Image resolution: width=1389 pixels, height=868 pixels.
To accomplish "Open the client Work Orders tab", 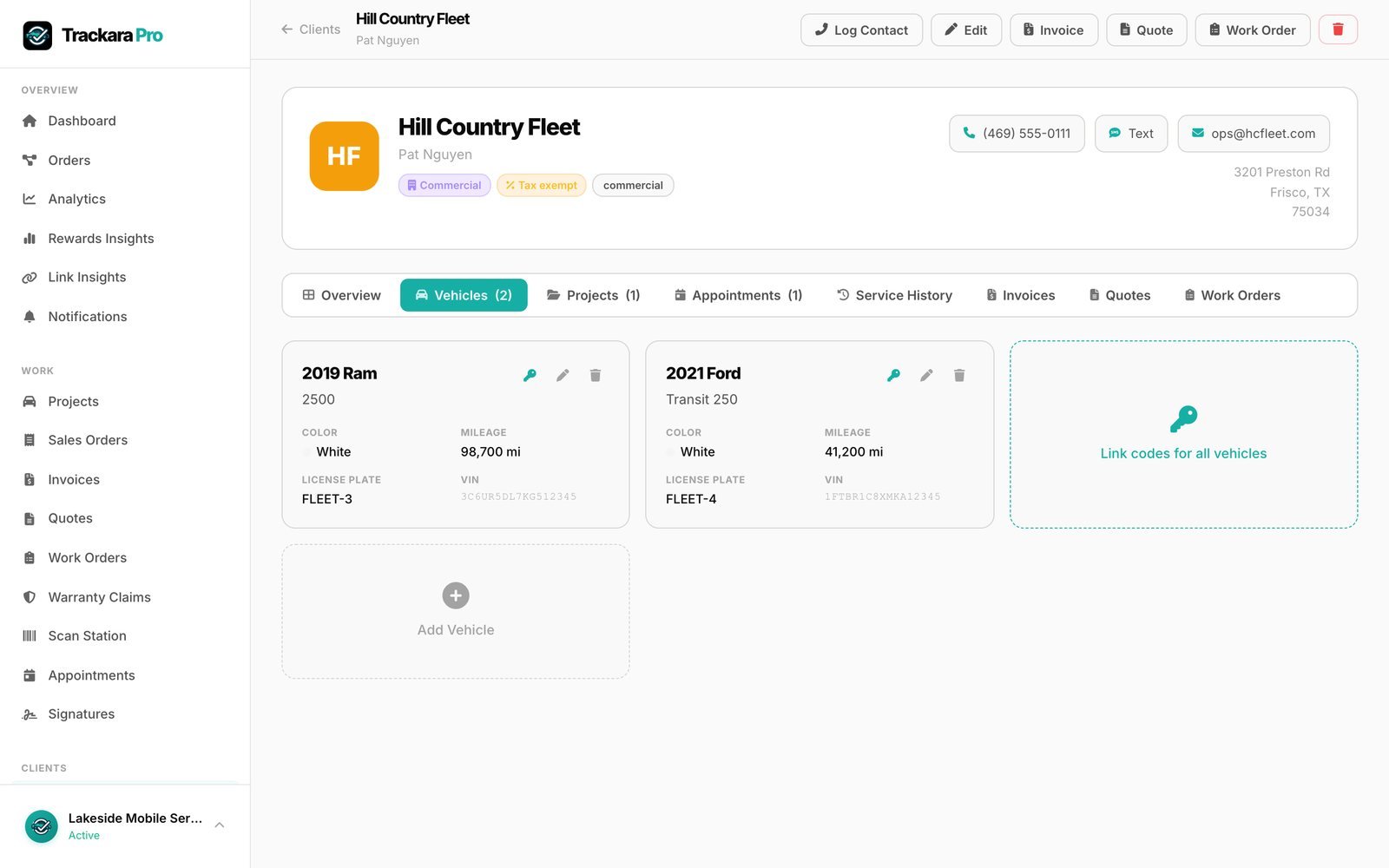I will [1233, 295].
